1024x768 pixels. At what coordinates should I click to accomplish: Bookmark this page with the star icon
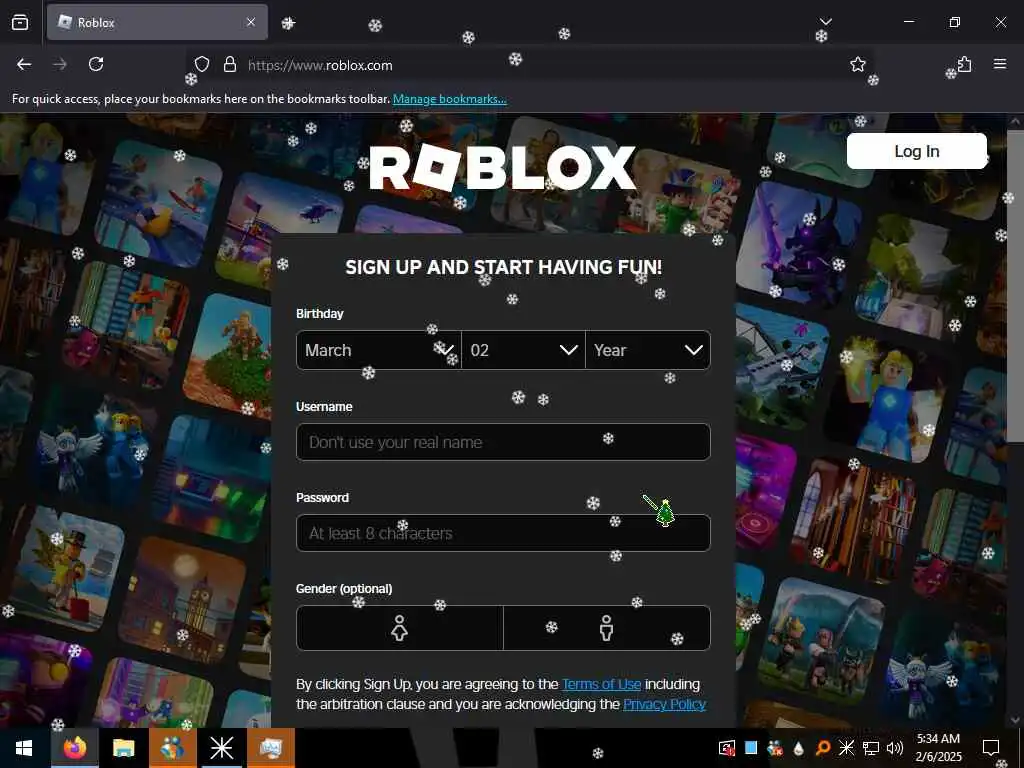tap(857, 64)
